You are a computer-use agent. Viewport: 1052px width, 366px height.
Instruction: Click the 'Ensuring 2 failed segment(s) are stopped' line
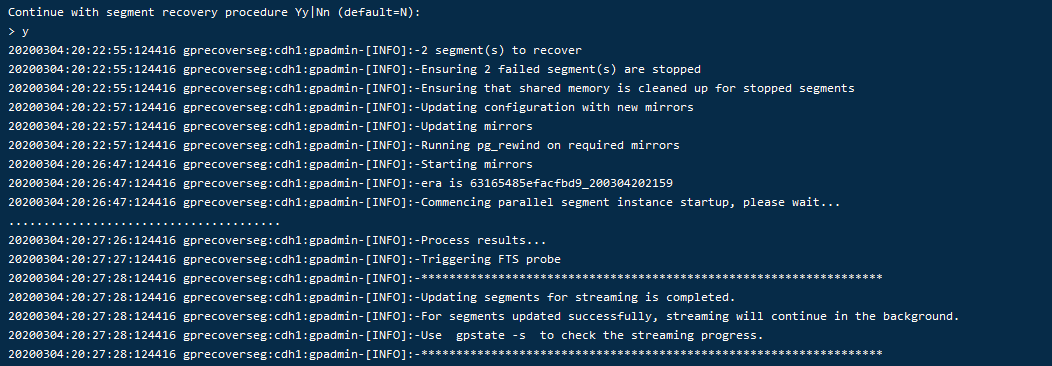[x=354, y=69]
